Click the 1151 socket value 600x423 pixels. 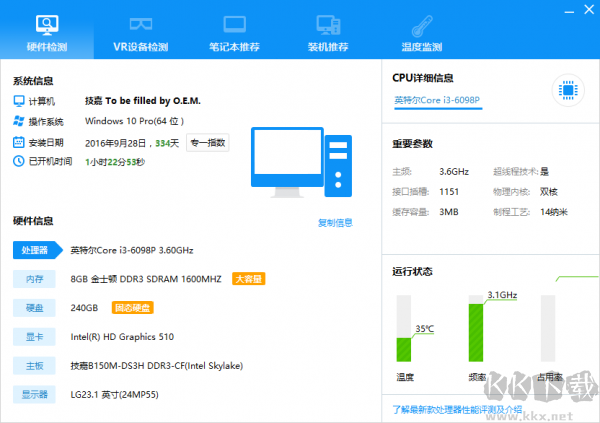tap(449, 191)
